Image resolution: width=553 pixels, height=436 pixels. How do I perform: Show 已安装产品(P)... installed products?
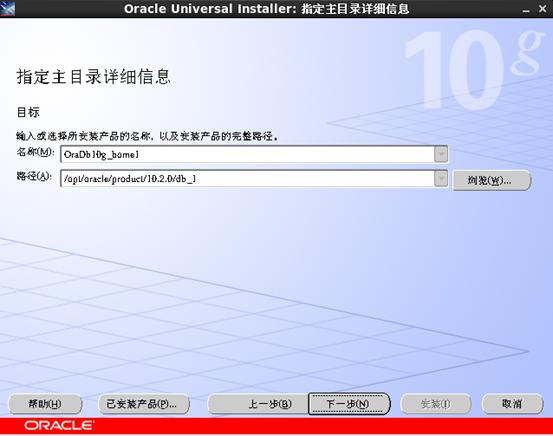pos(143,404)
